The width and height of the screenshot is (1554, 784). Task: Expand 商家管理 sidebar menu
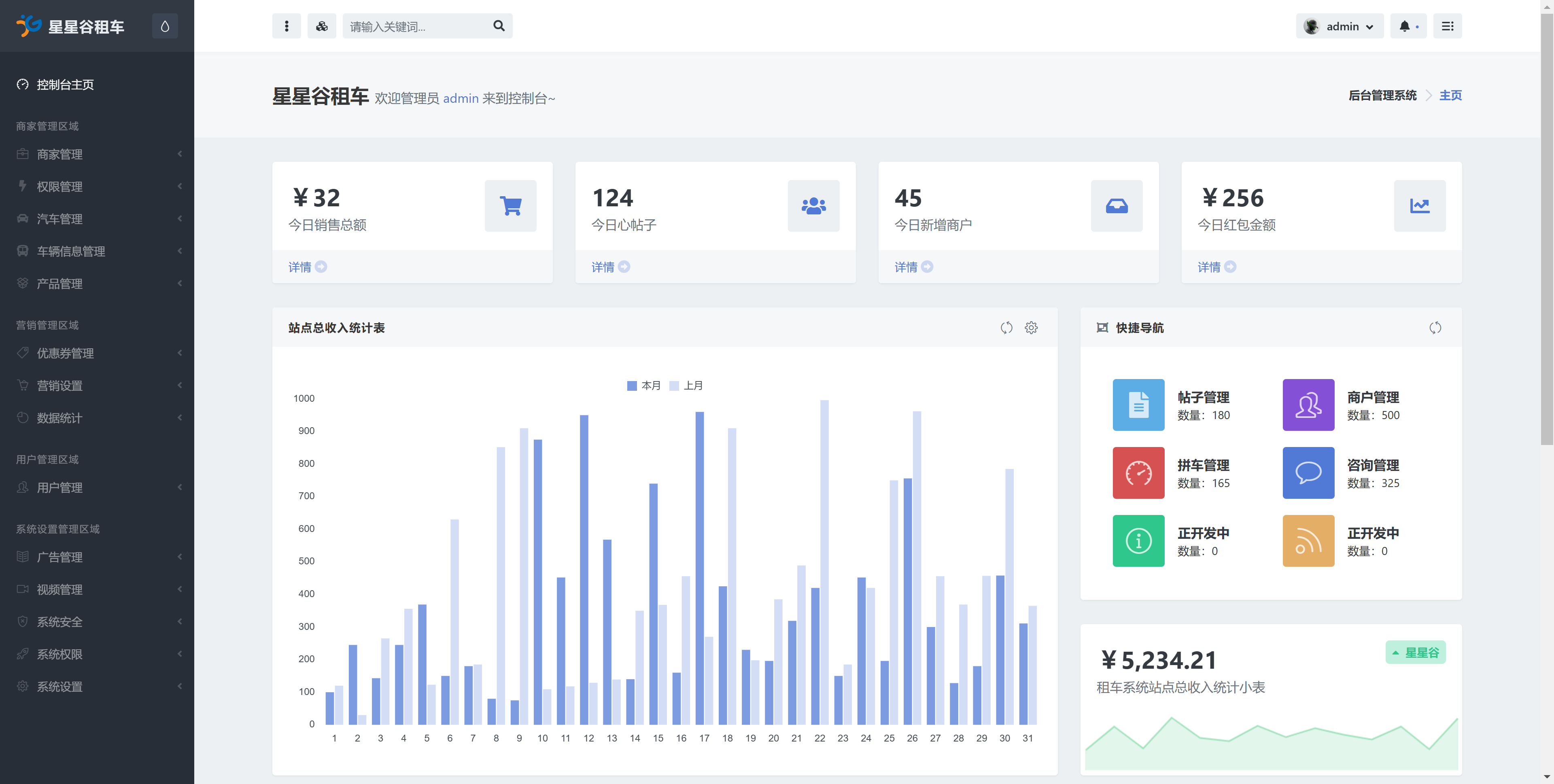[x=97, y=154]
